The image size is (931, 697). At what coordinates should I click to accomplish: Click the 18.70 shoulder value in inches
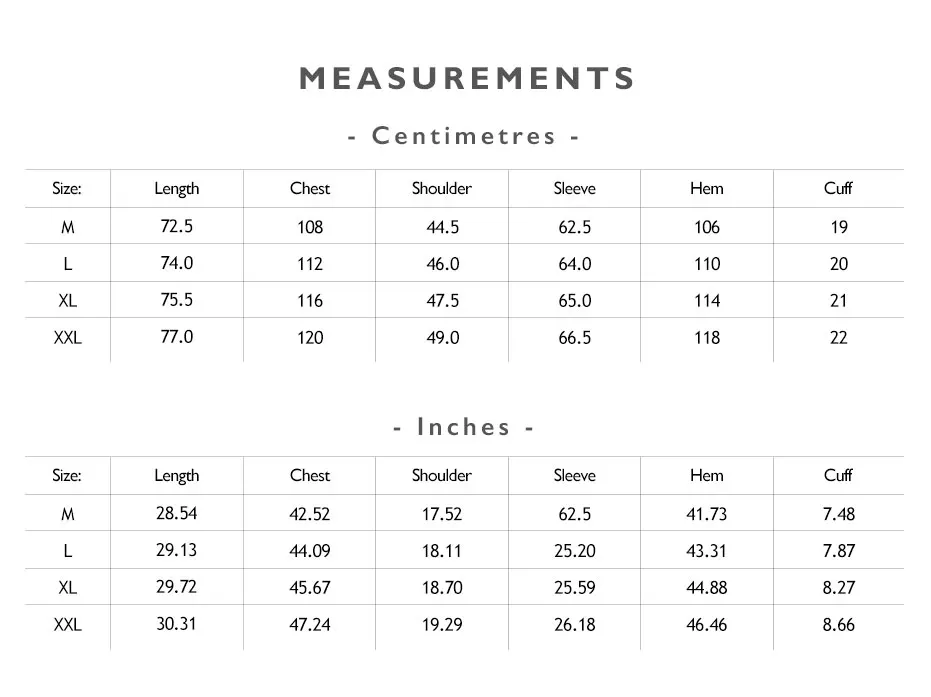coord(442,587)
